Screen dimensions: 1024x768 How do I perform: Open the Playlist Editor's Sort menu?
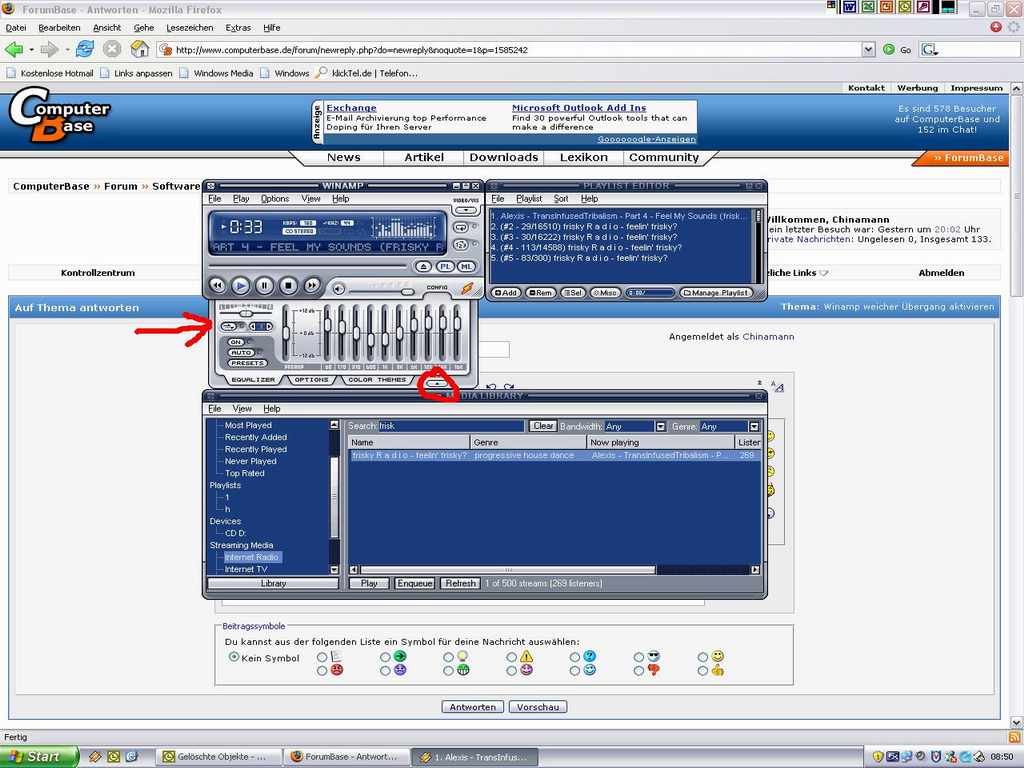[561, 199]
